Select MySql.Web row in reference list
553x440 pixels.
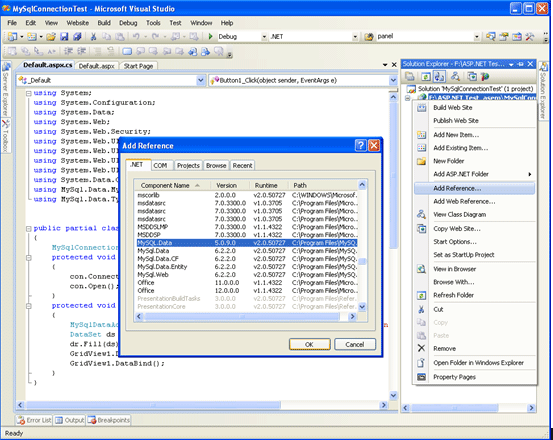(x=247, y=275)
